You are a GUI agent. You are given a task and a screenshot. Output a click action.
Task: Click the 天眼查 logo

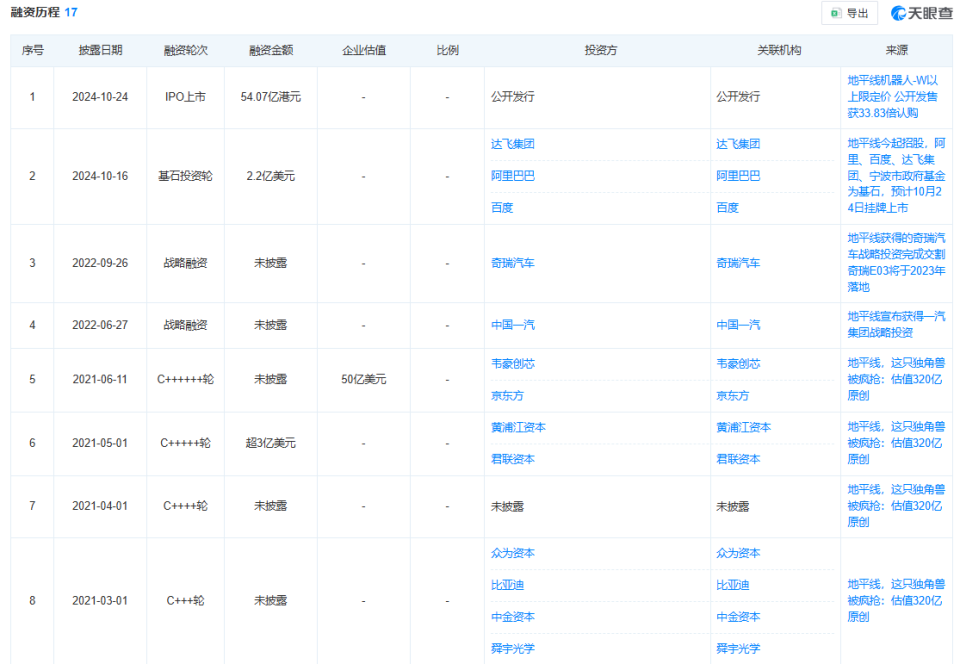point(921,13)
